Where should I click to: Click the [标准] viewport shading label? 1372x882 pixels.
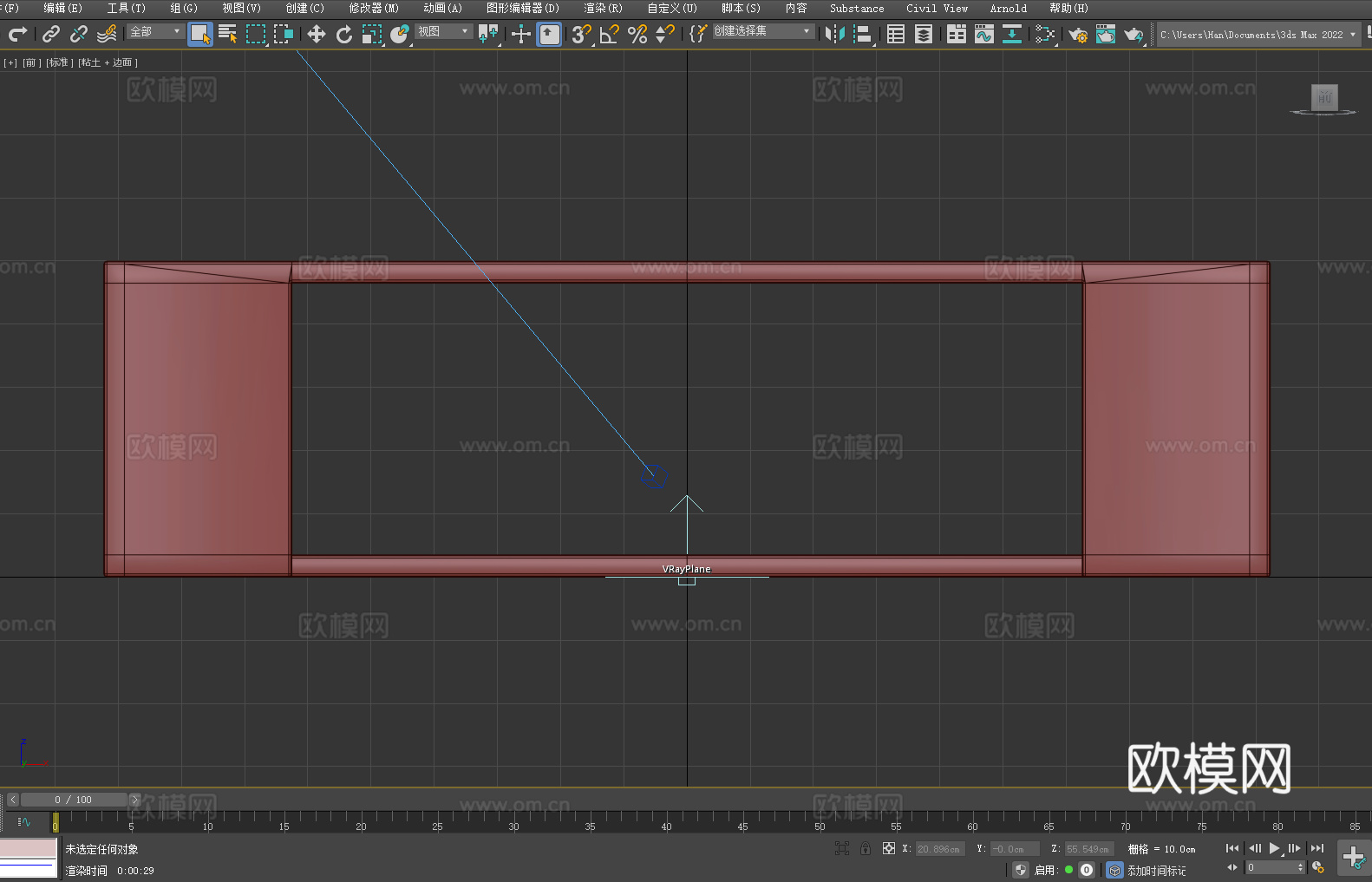59,62
